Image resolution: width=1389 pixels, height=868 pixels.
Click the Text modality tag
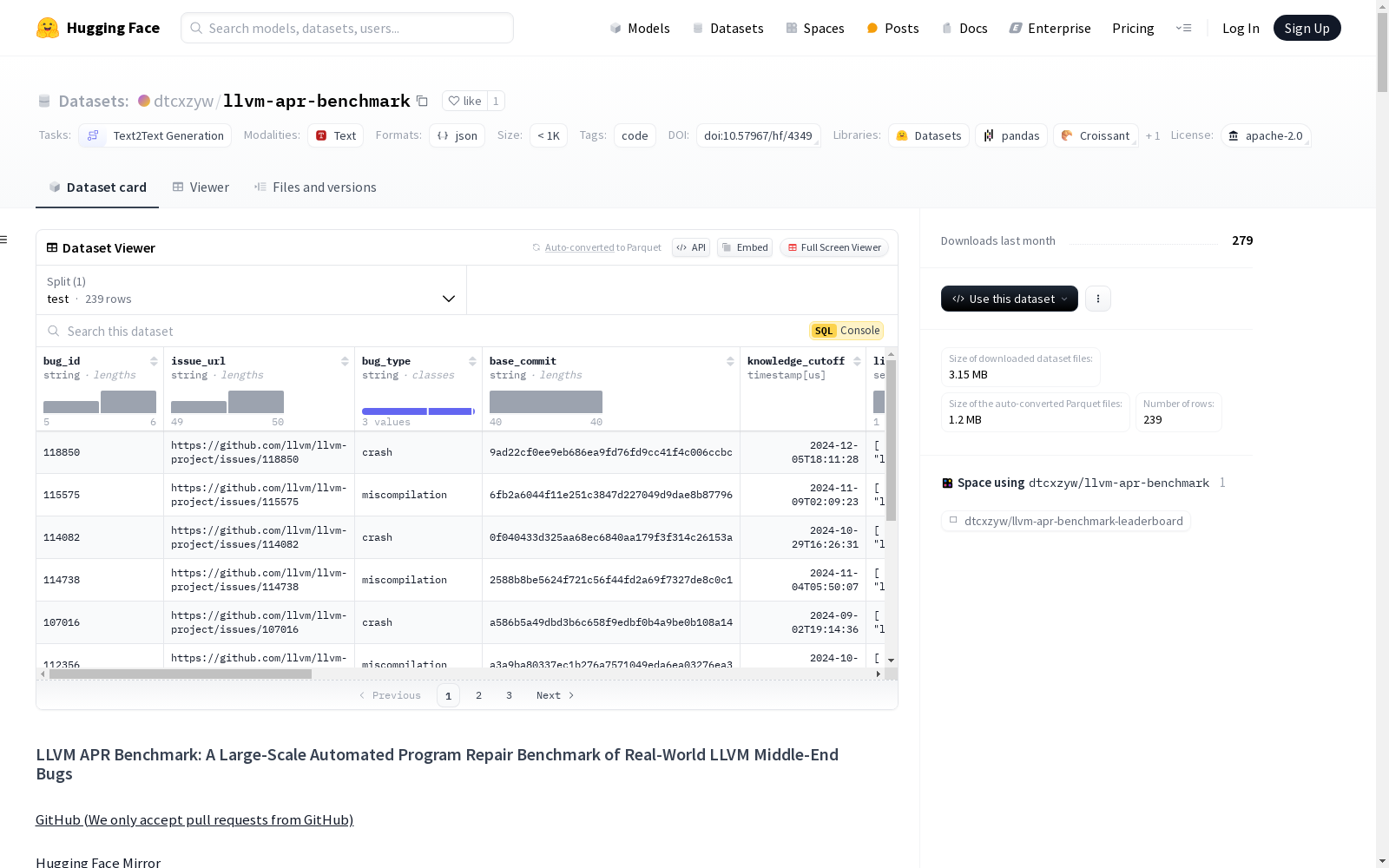click(335, 135)
